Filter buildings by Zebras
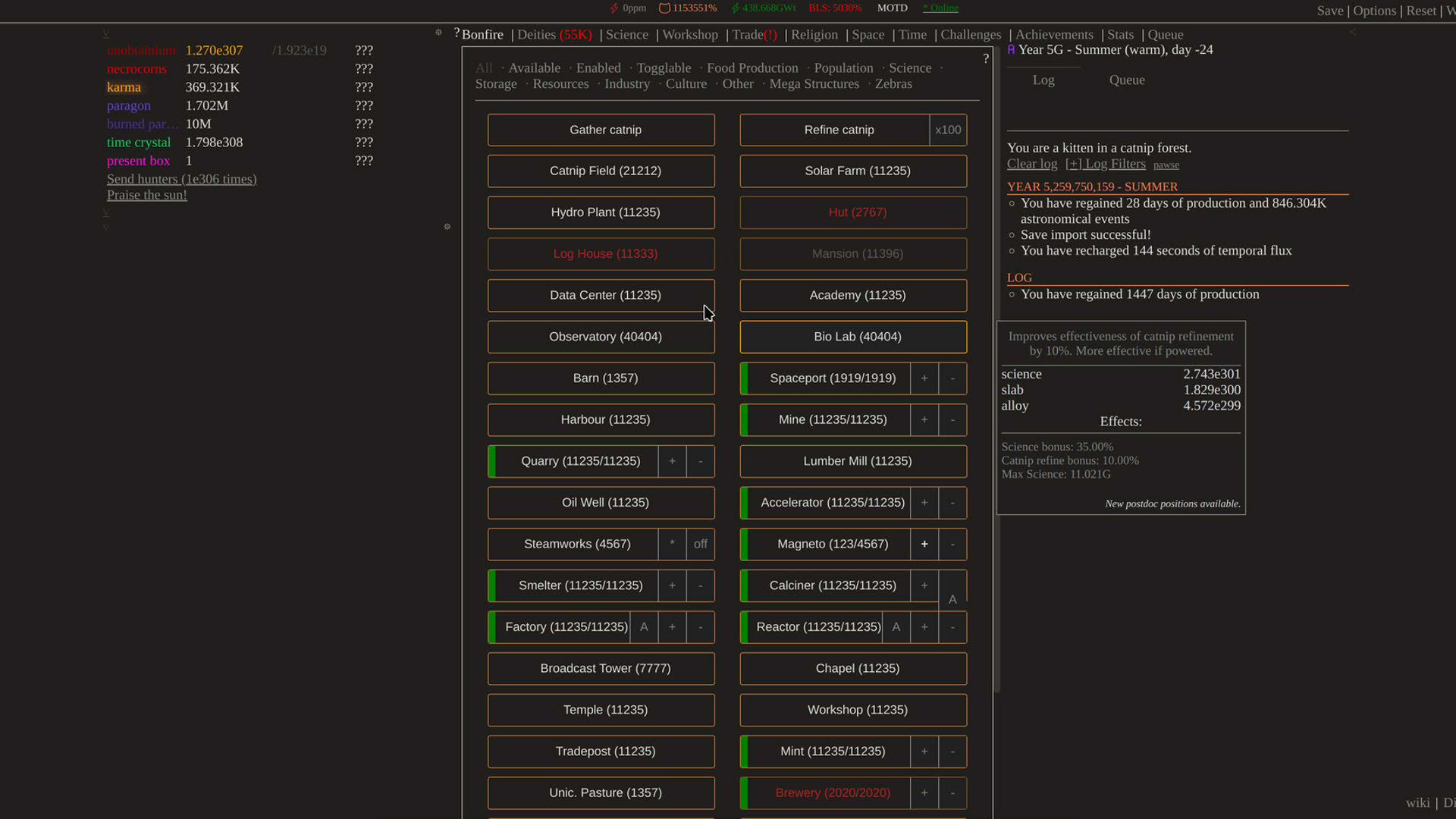The width and height of the screenshot is (1456, 819). pos(893,84)
